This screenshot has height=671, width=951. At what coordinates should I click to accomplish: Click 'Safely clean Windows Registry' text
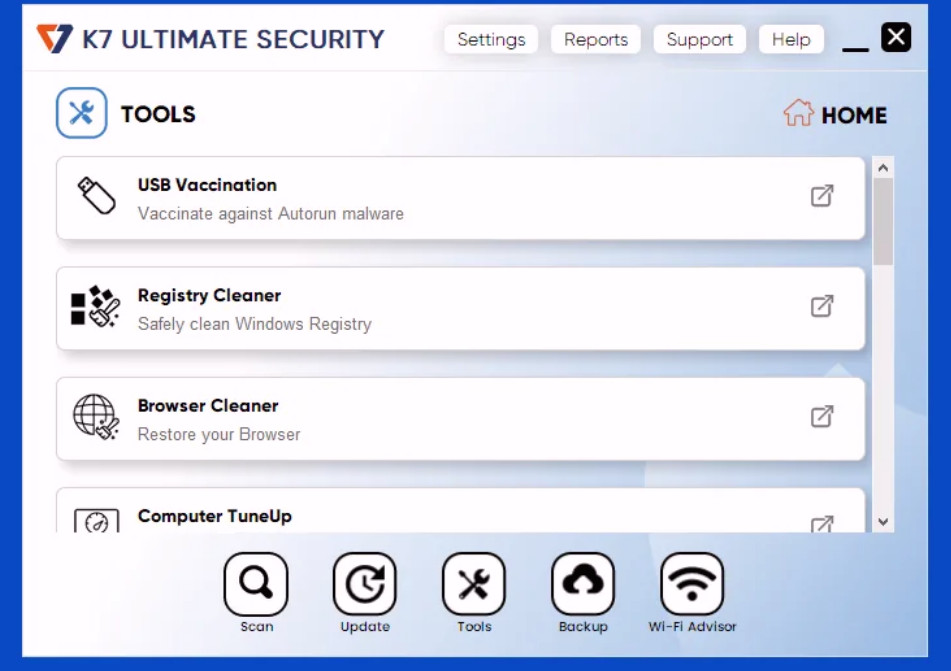tap(255, 324)
